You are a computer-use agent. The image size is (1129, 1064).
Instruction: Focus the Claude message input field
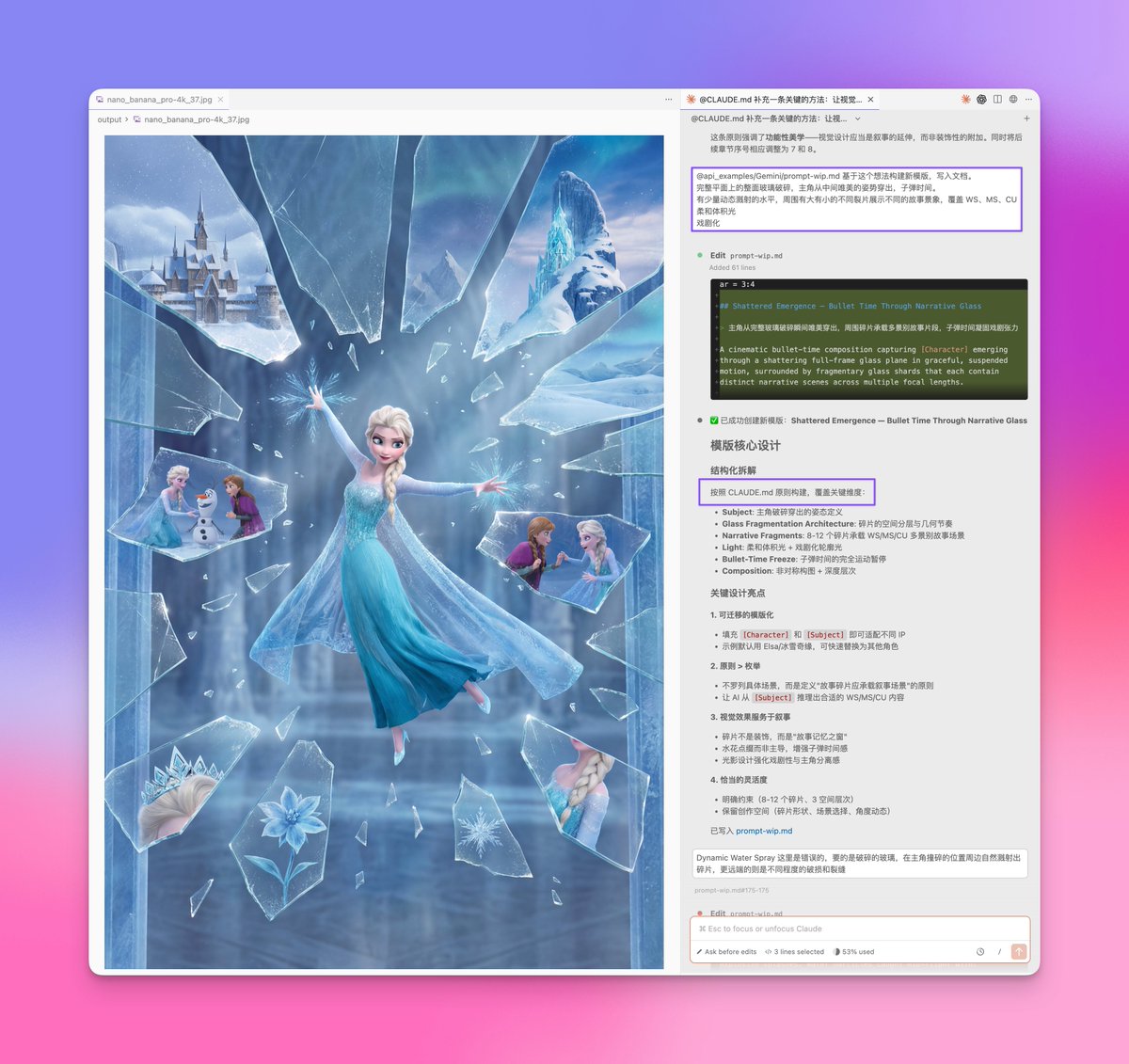[x=860, y=929]
